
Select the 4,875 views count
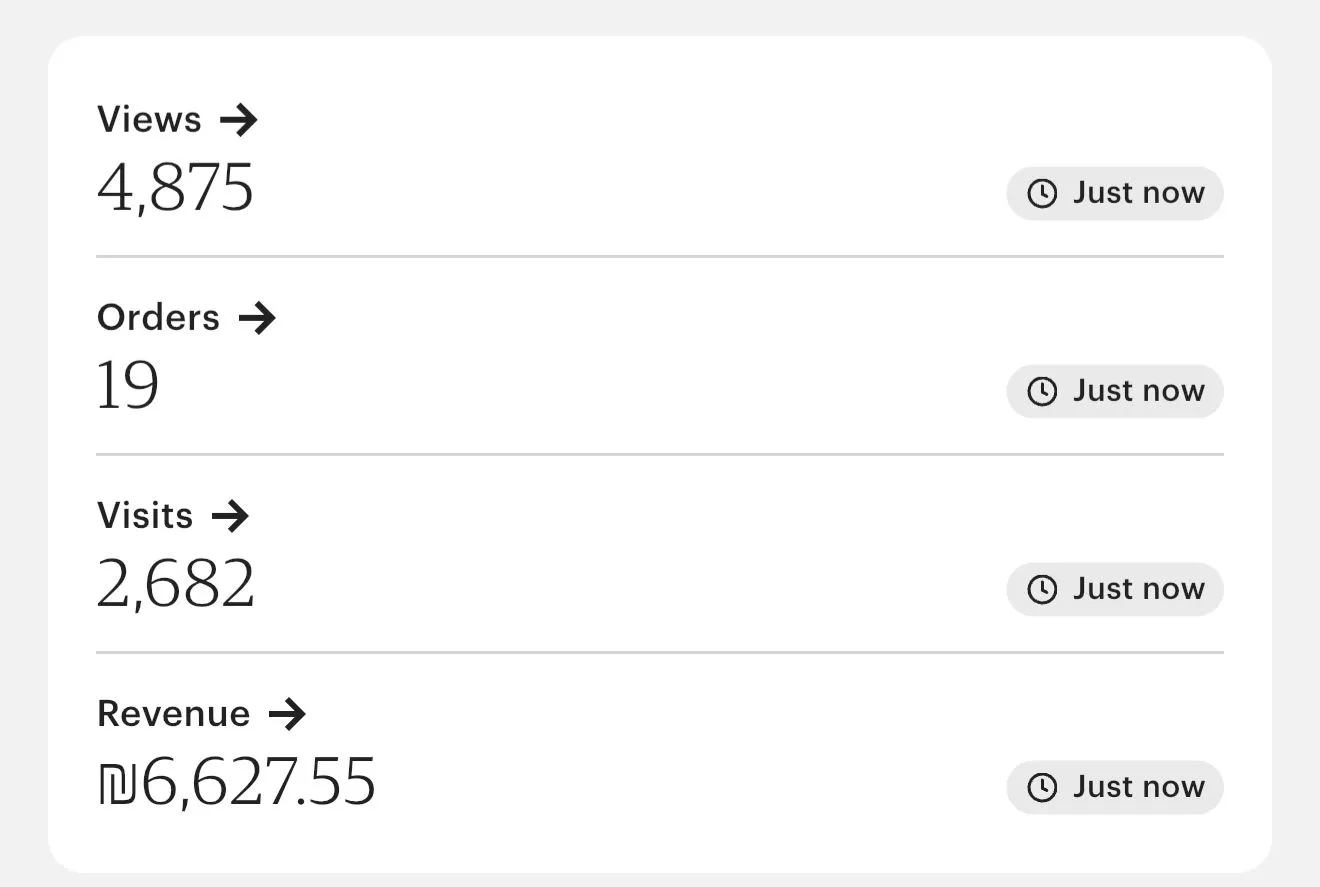[175, 188]
